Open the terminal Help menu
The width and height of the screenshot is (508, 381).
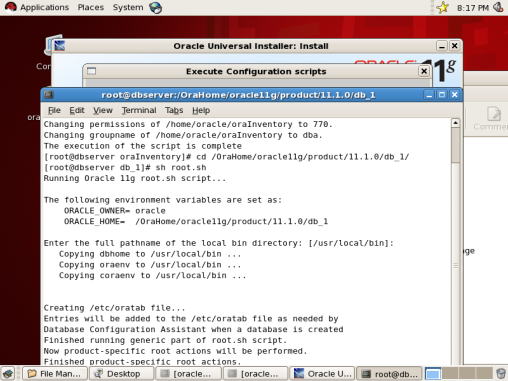click(x=201, y=110)
